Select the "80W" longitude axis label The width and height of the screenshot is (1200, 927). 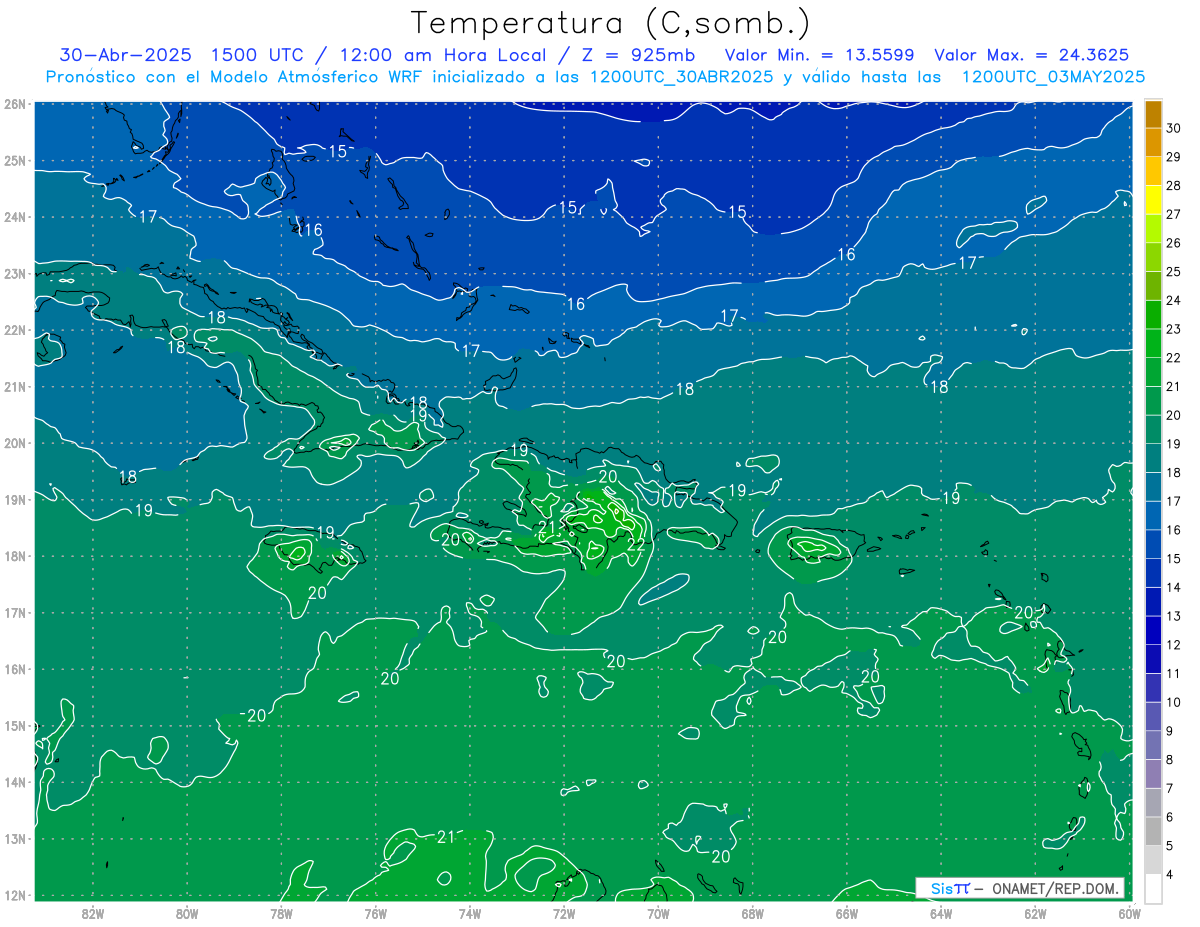tap(187, 912)
